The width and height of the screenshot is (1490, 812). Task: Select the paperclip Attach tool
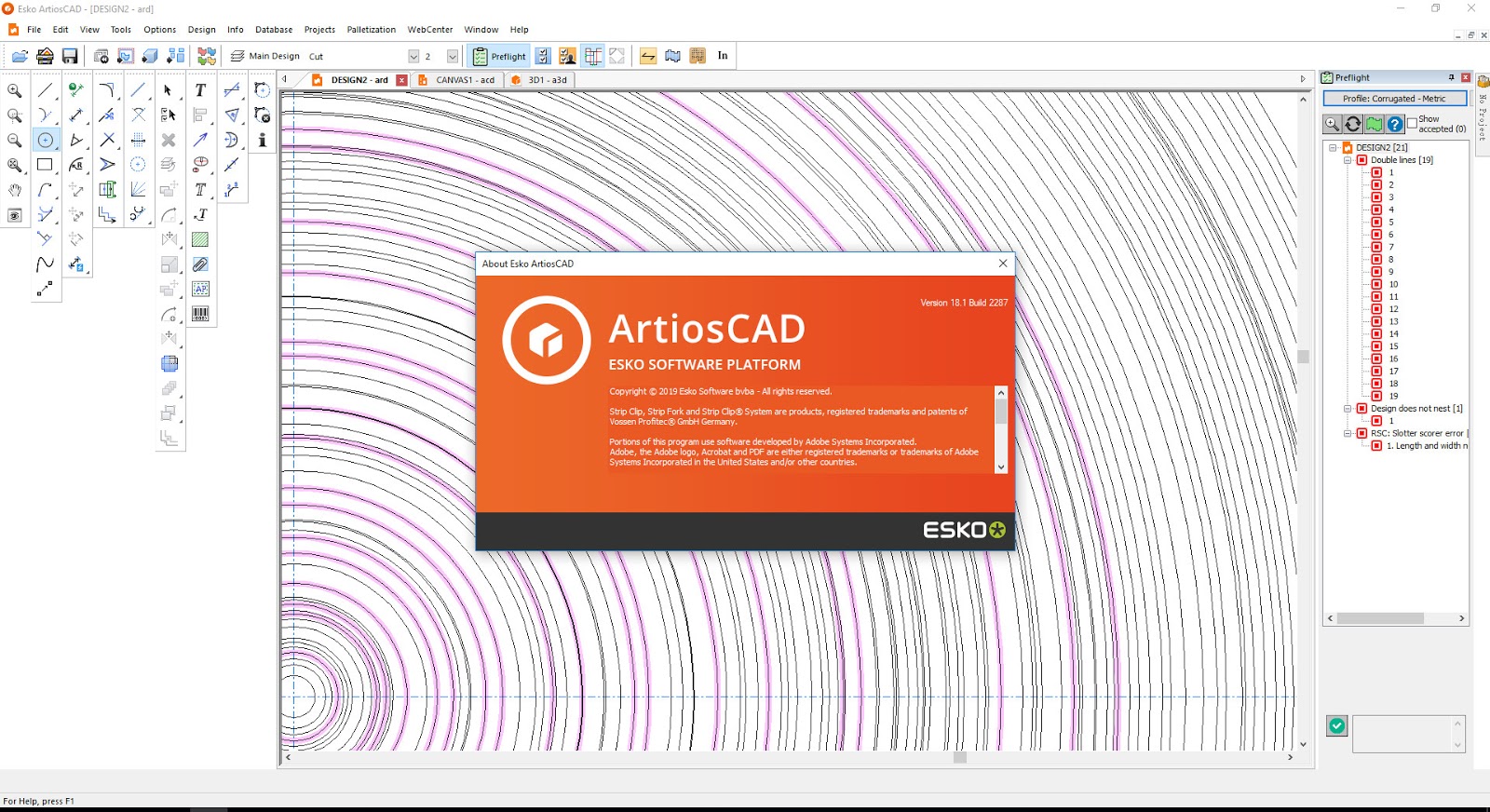click(x=200, y=264)
